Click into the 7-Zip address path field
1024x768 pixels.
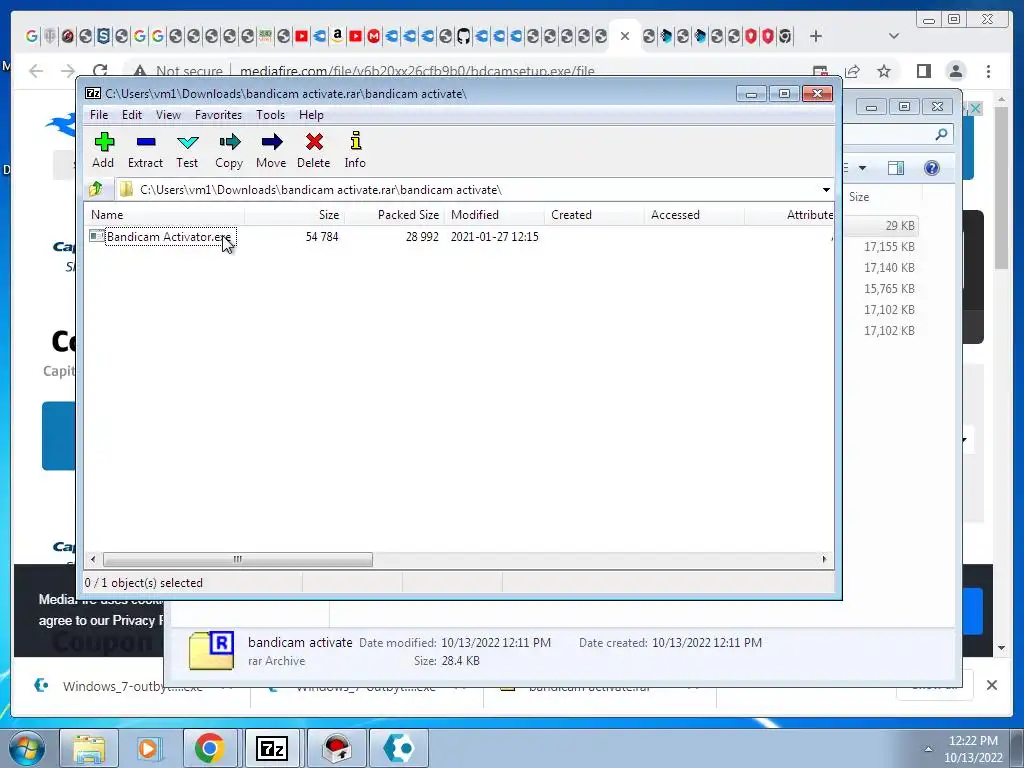click(x=467, y=190)
